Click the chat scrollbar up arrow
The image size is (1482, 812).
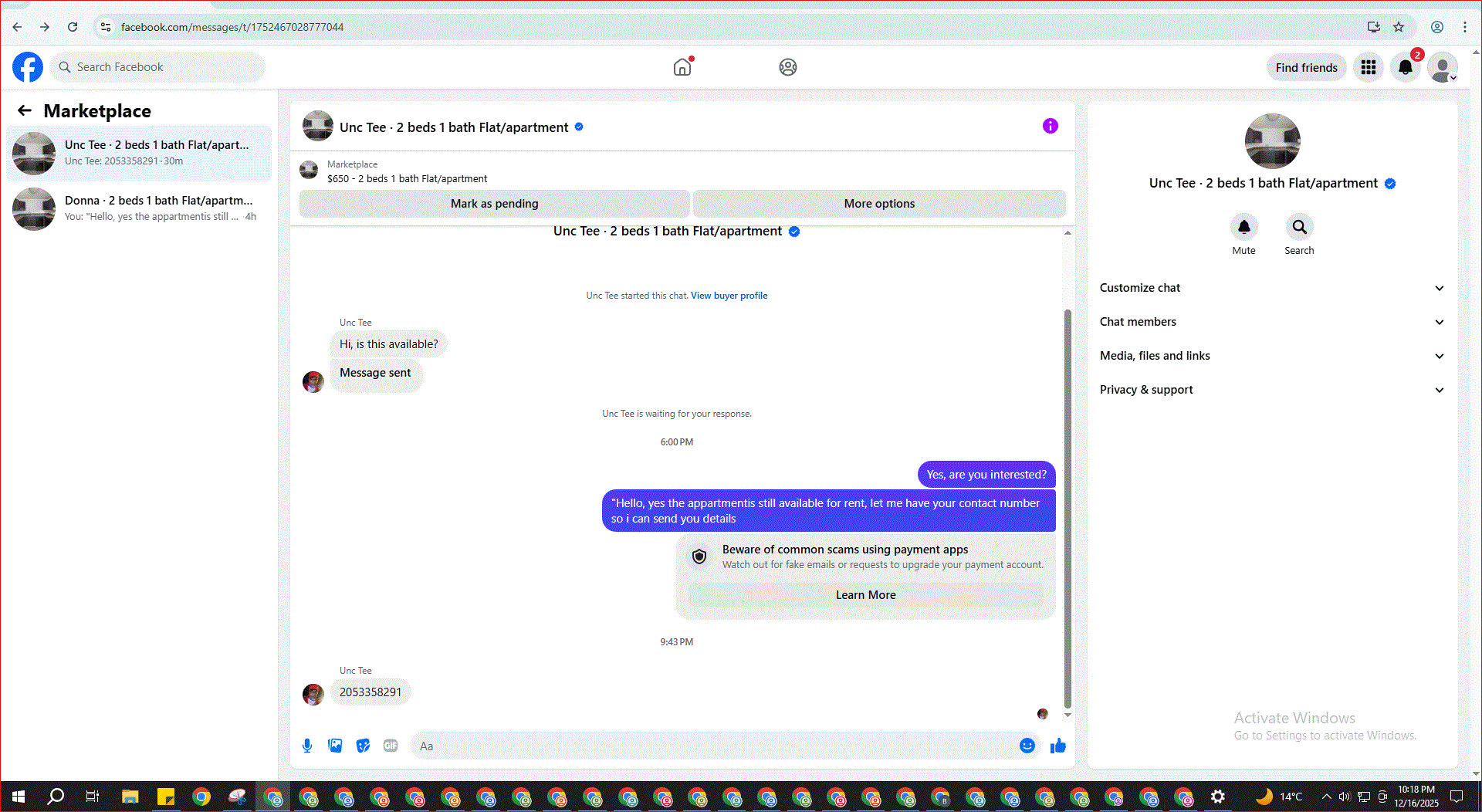pos(1068,232)
